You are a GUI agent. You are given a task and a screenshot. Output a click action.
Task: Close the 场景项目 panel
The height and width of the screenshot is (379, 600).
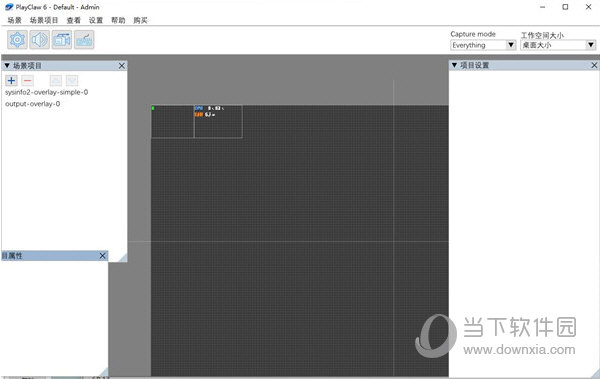[x=122, y=66]
